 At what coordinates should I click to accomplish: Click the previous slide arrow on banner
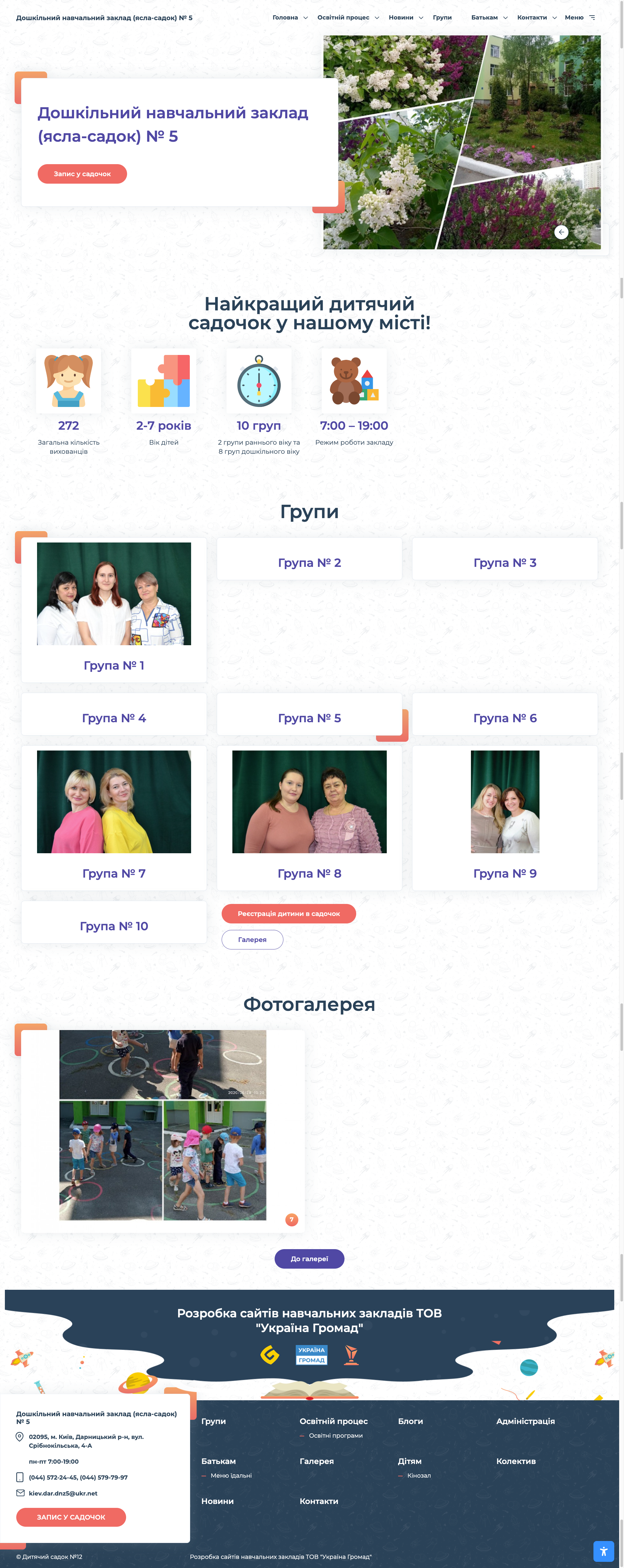(561, 232)
